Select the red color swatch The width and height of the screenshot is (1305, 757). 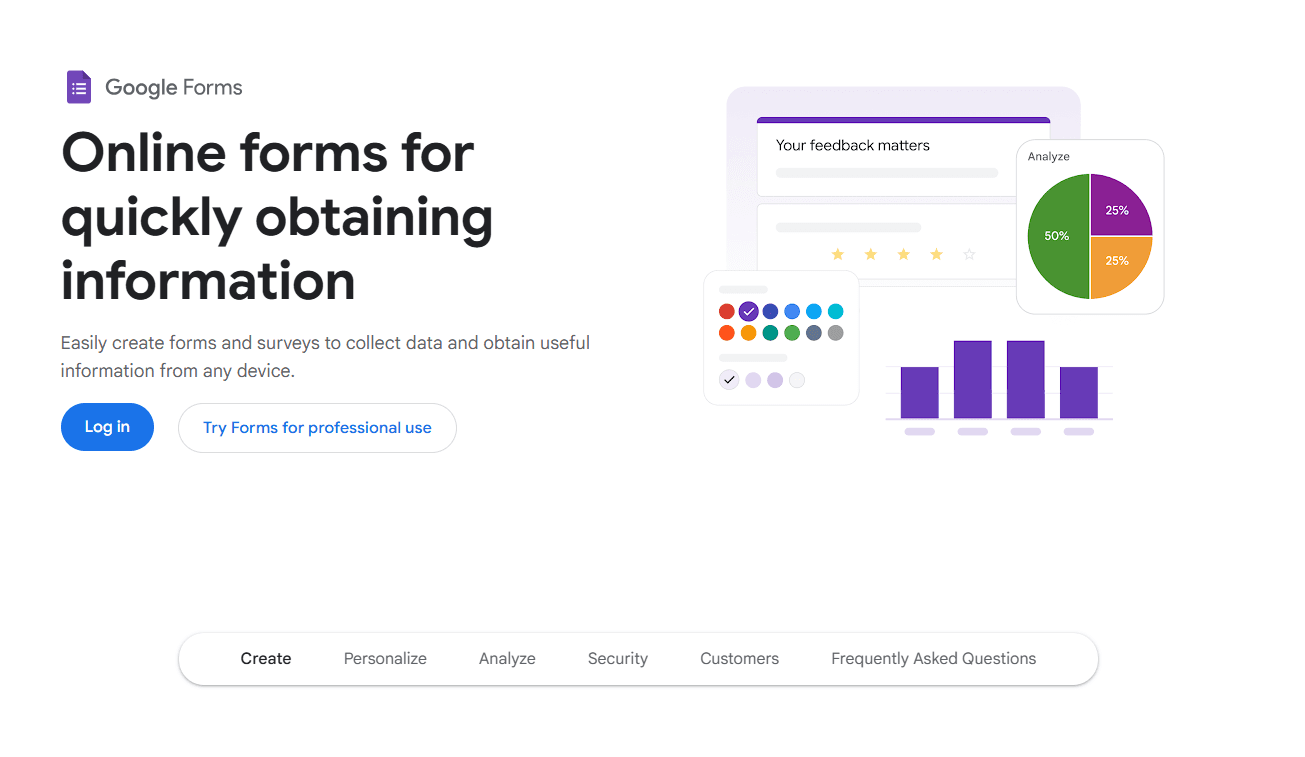coord(726,311)
